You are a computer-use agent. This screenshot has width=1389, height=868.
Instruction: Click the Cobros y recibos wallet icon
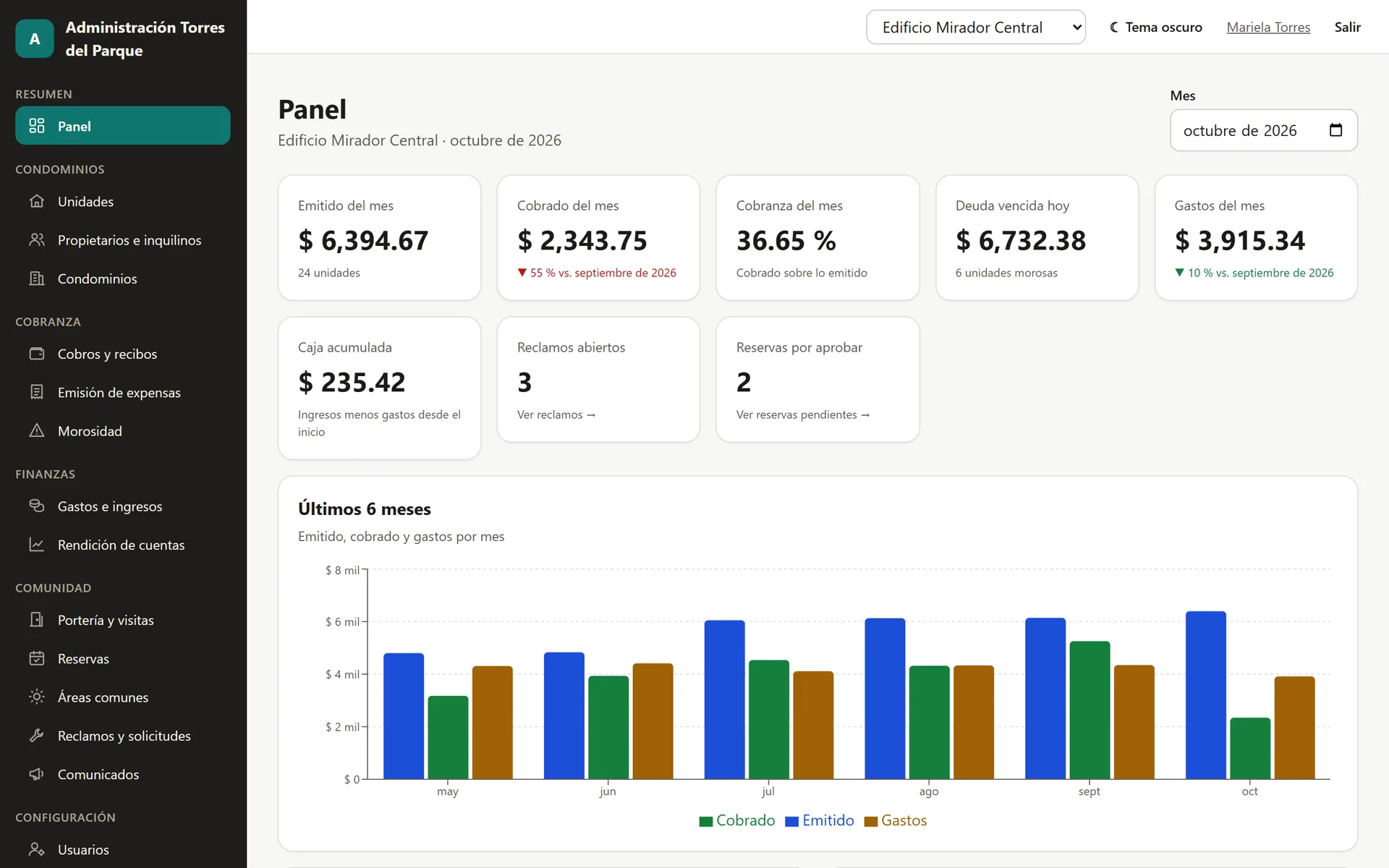pyautogui.click(x=37, y=354)
